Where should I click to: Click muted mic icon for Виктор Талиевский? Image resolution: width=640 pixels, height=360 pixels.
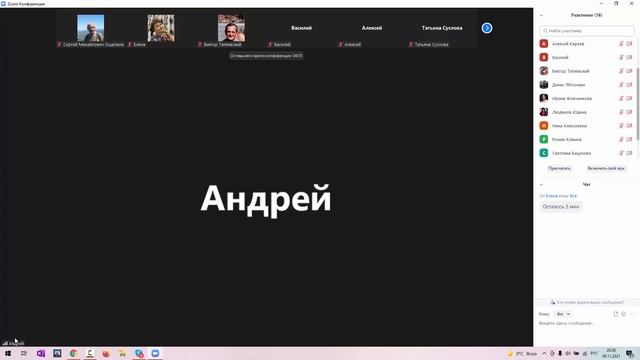tap(621, 71)
